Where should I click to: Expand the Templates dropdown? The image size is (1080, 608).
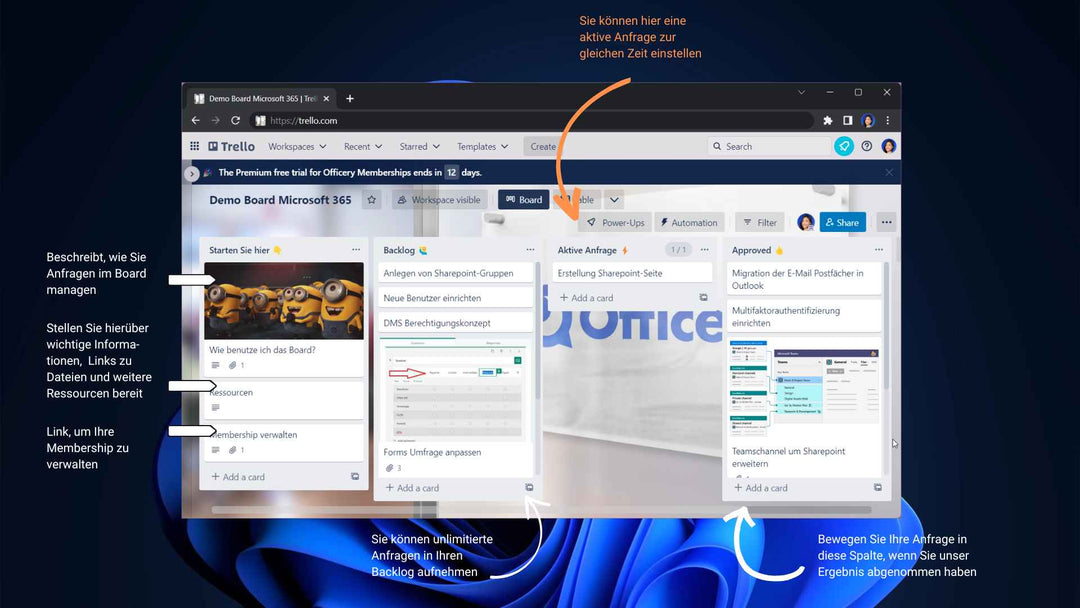click(x=482, y=147)
